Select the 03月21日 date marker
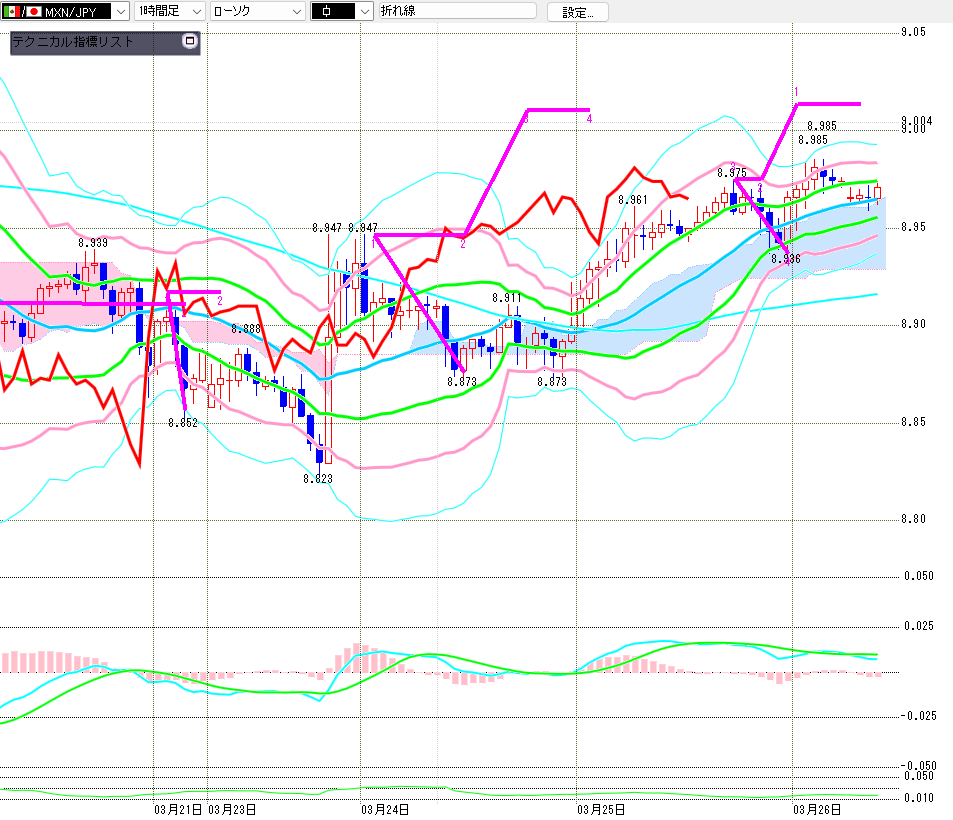Image resolution: width=953 pixels, height=820 pixels. [x=179, y=809]
